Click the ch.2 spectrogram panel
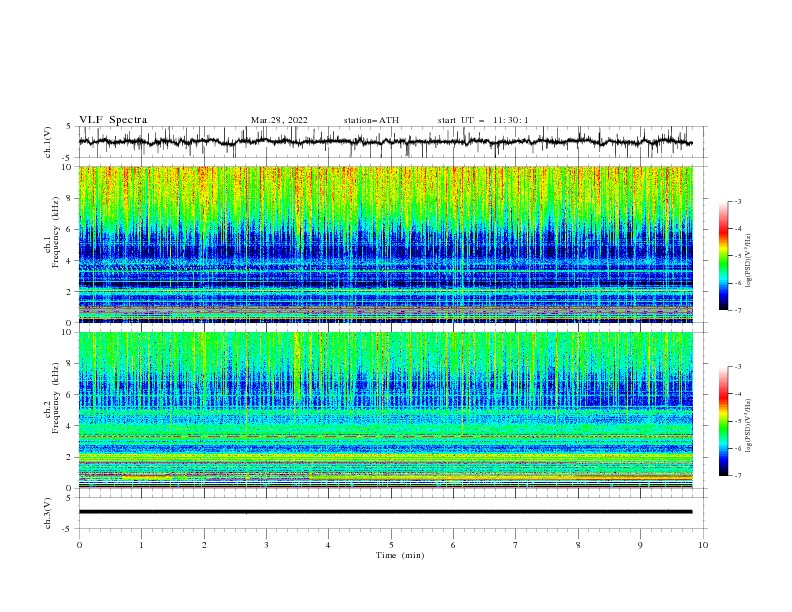 point(385,410)
